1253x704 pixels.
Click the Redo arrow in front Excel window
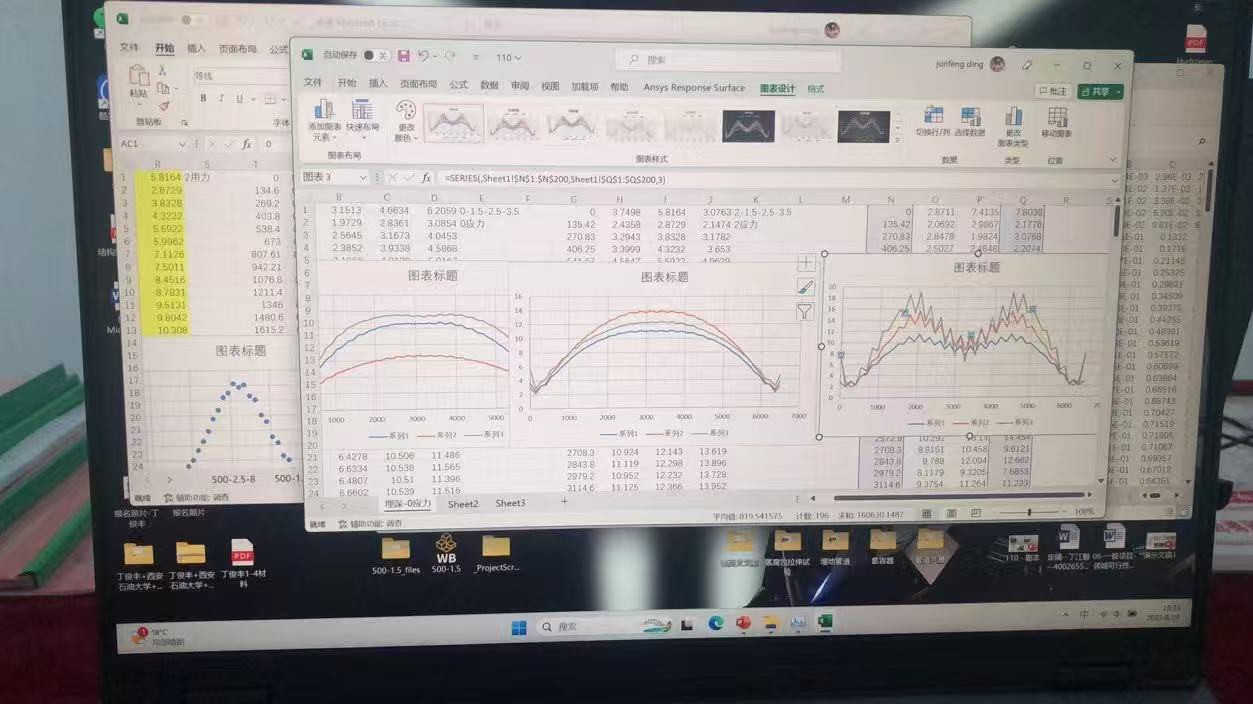[x=450, y=57]
